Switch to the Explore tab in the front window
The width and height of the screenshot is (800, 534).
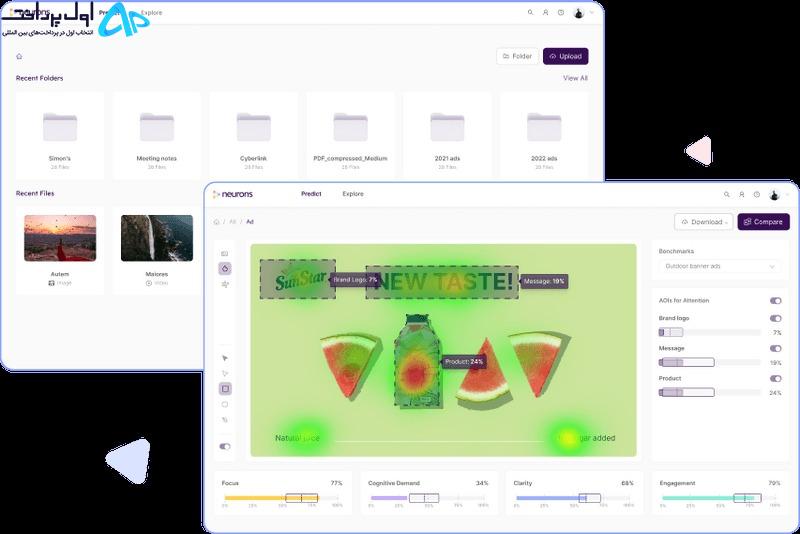pyautogui.click(x=353, y=194)
